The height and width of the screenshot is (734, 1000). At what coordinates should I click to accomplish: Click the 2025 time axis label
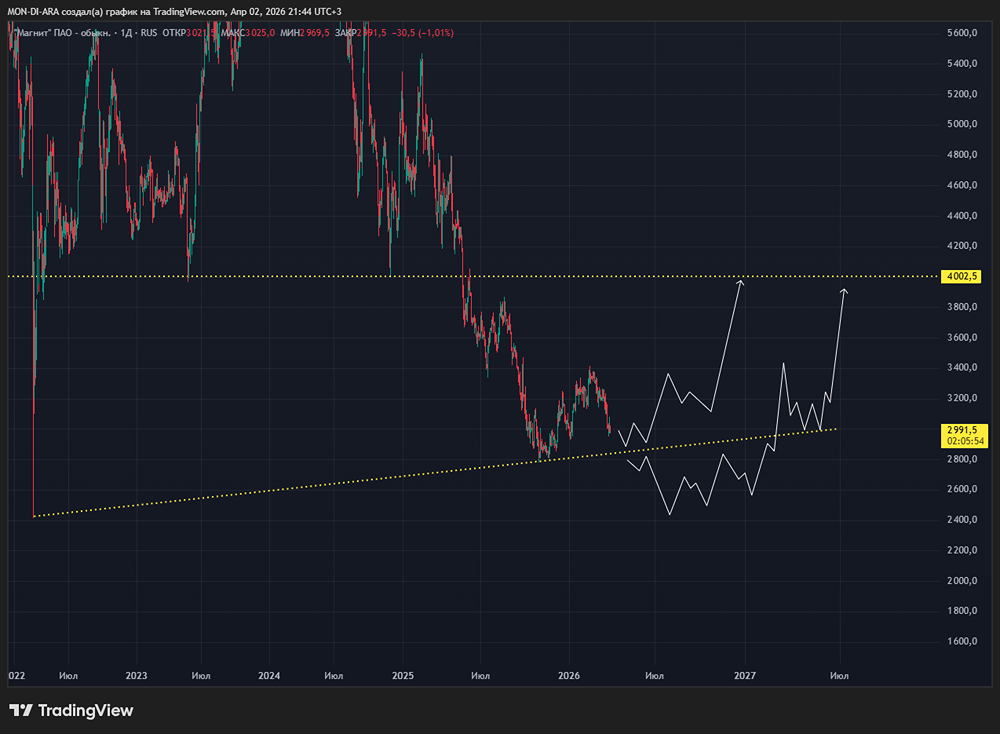[x=402, y=676]
